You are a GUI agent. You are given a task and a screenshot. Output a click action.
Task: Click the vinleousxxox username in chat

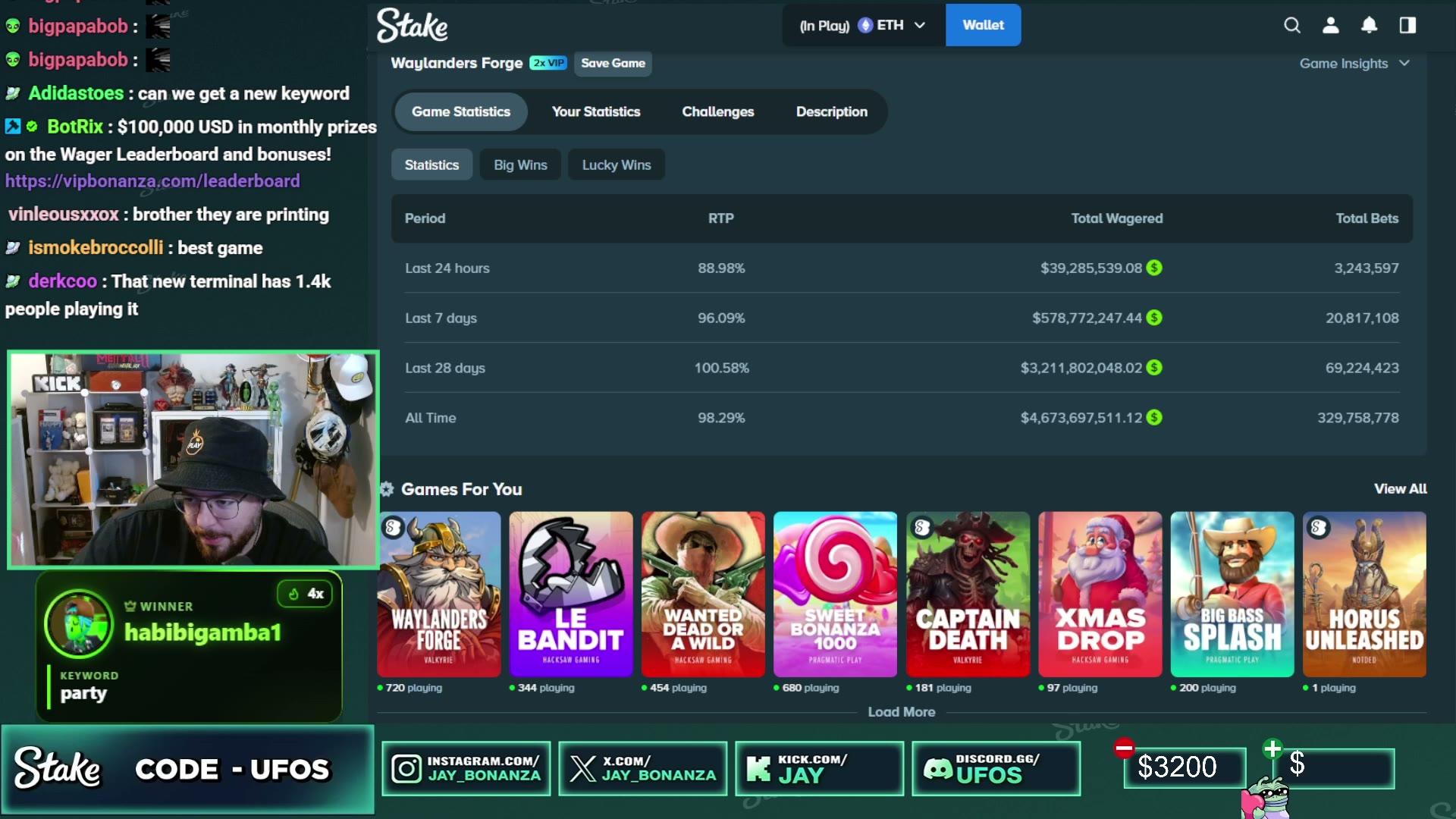tap(64, 215)
